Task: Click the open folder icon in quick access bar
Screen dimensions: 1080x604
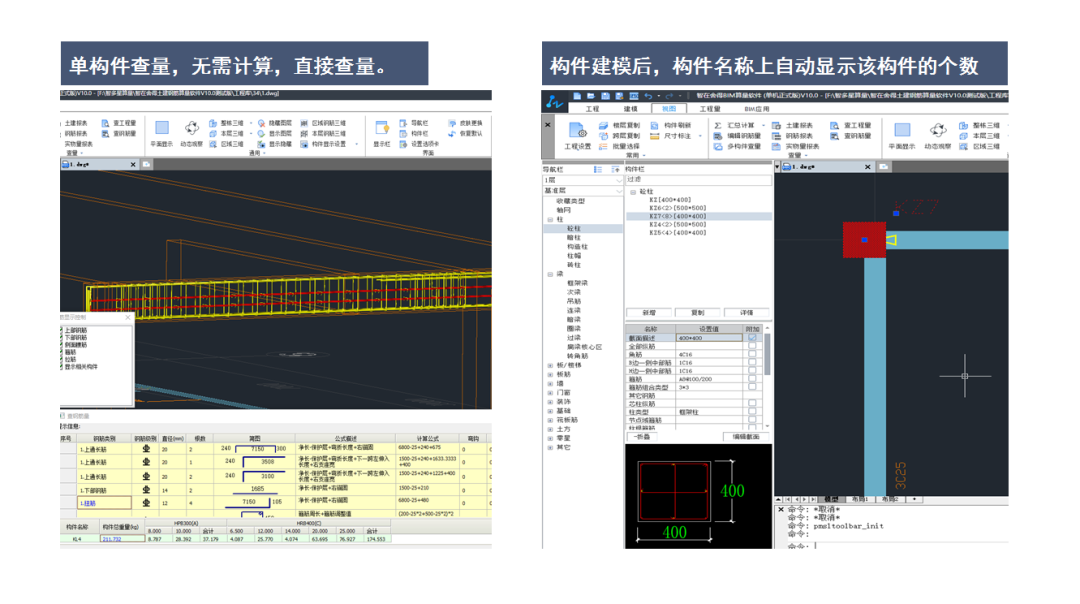Action: point(591,96)
